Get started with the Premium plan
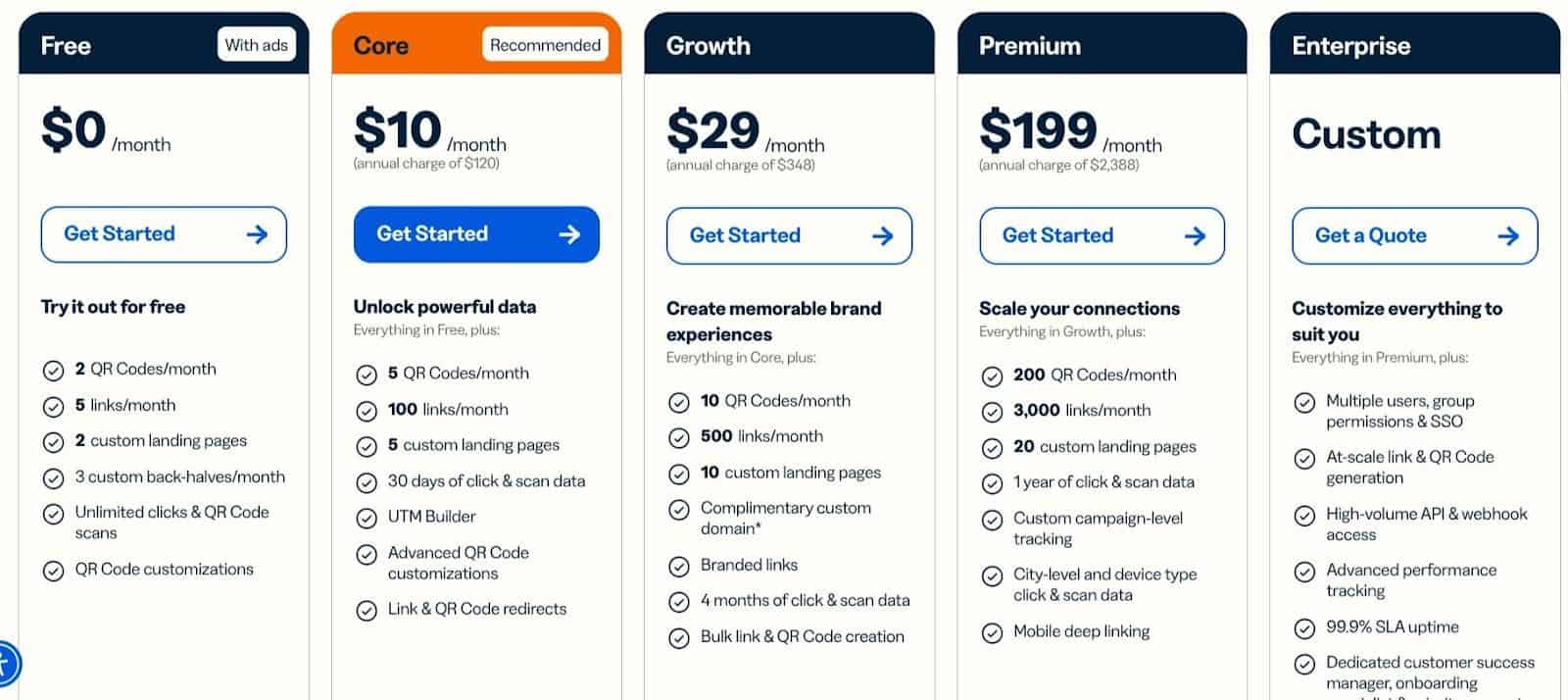This screenshot has width=1568, height=700. tap(1102, 236)
